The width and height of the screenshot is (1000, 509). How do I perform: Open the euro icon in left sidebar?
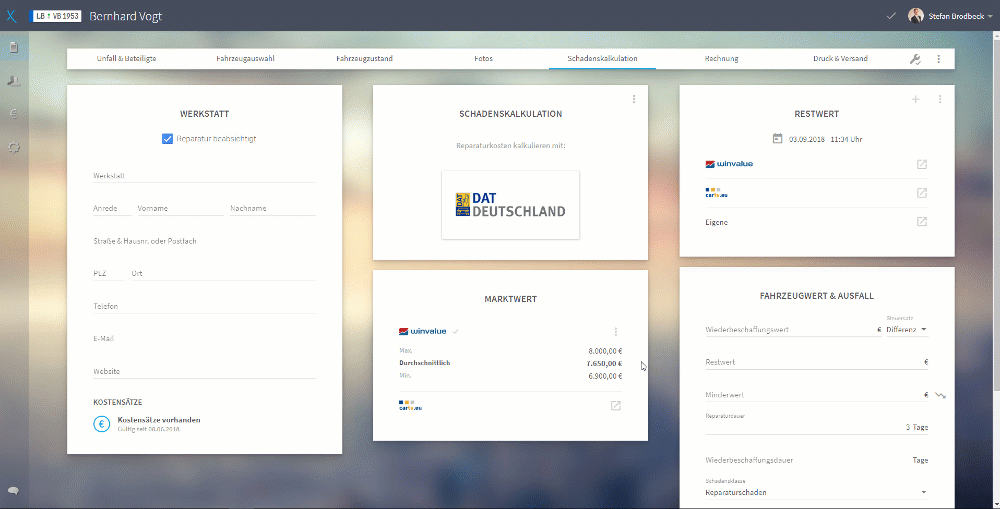[13, 114]
